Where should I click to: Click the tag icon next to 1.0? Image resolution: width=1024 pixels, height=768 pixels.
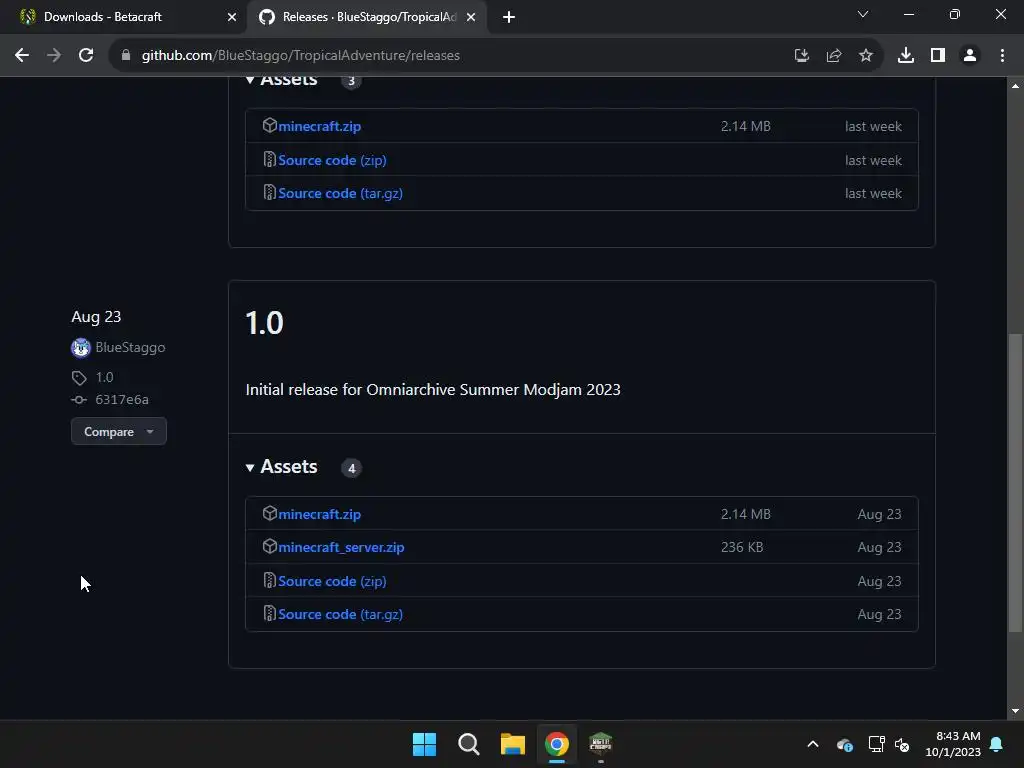tap(79, 378)
